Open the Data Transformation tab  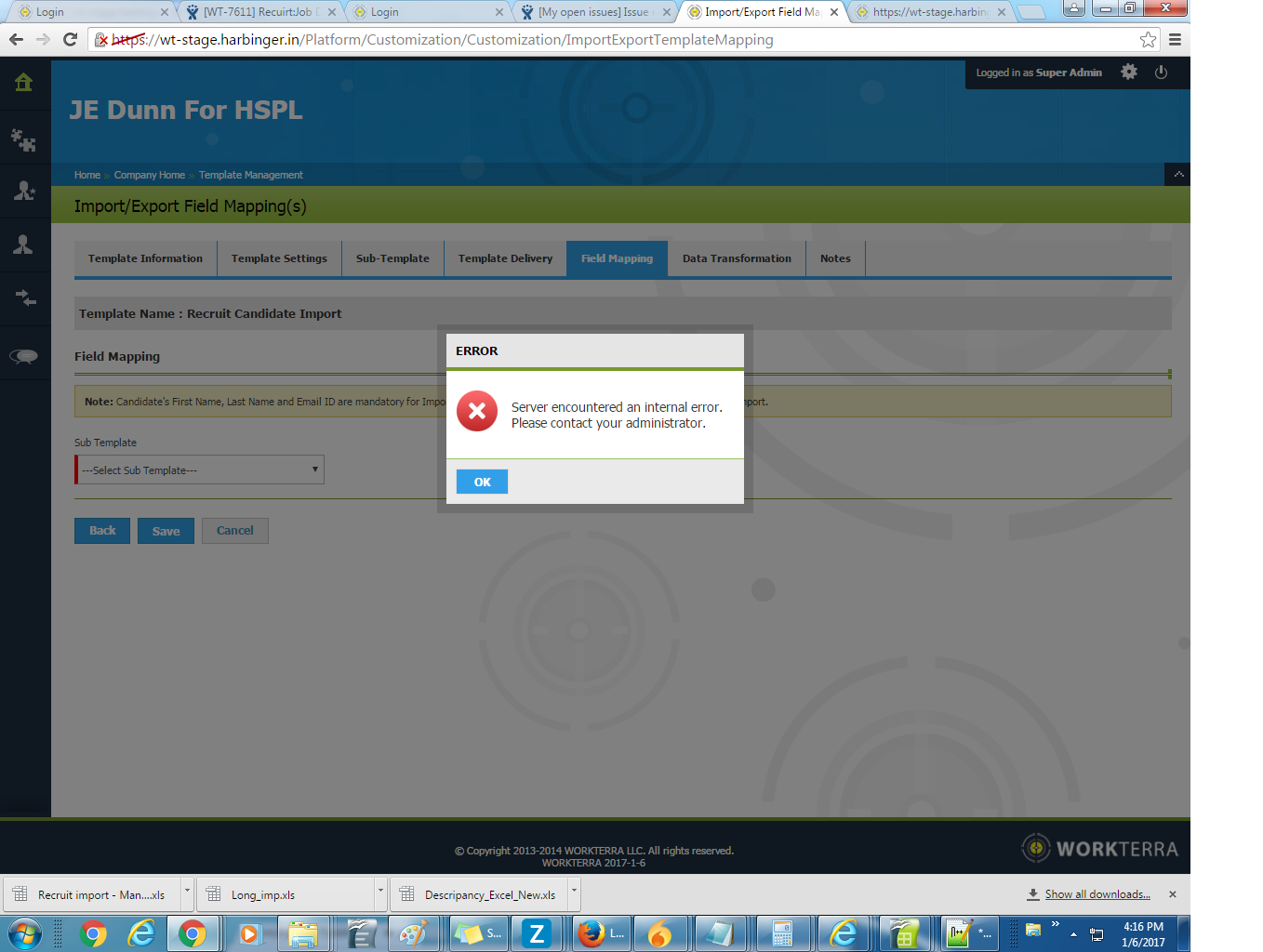(x=737, y=258)
